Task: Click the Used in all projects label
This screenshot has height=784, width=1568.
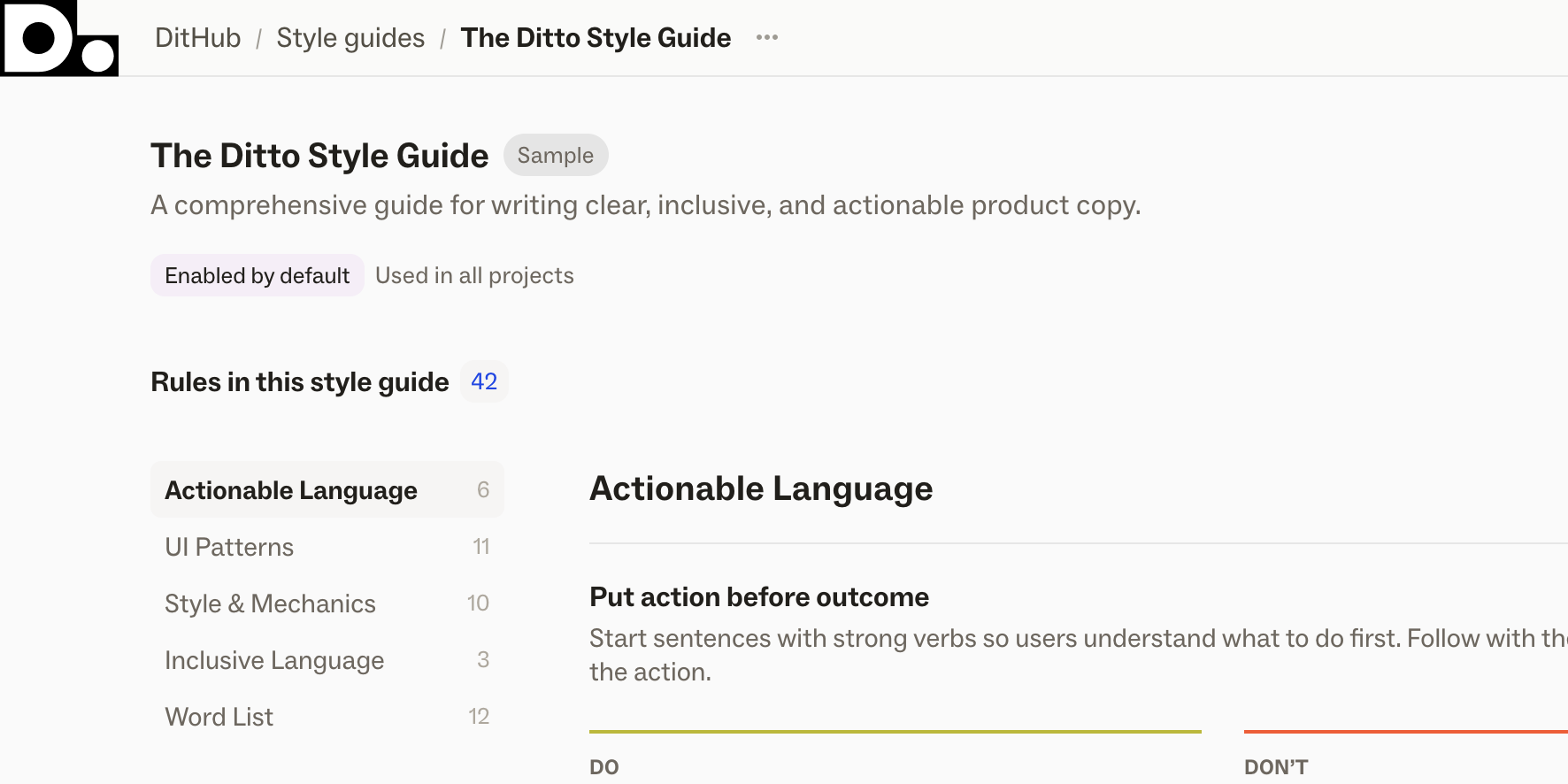Action: (474, 275)
